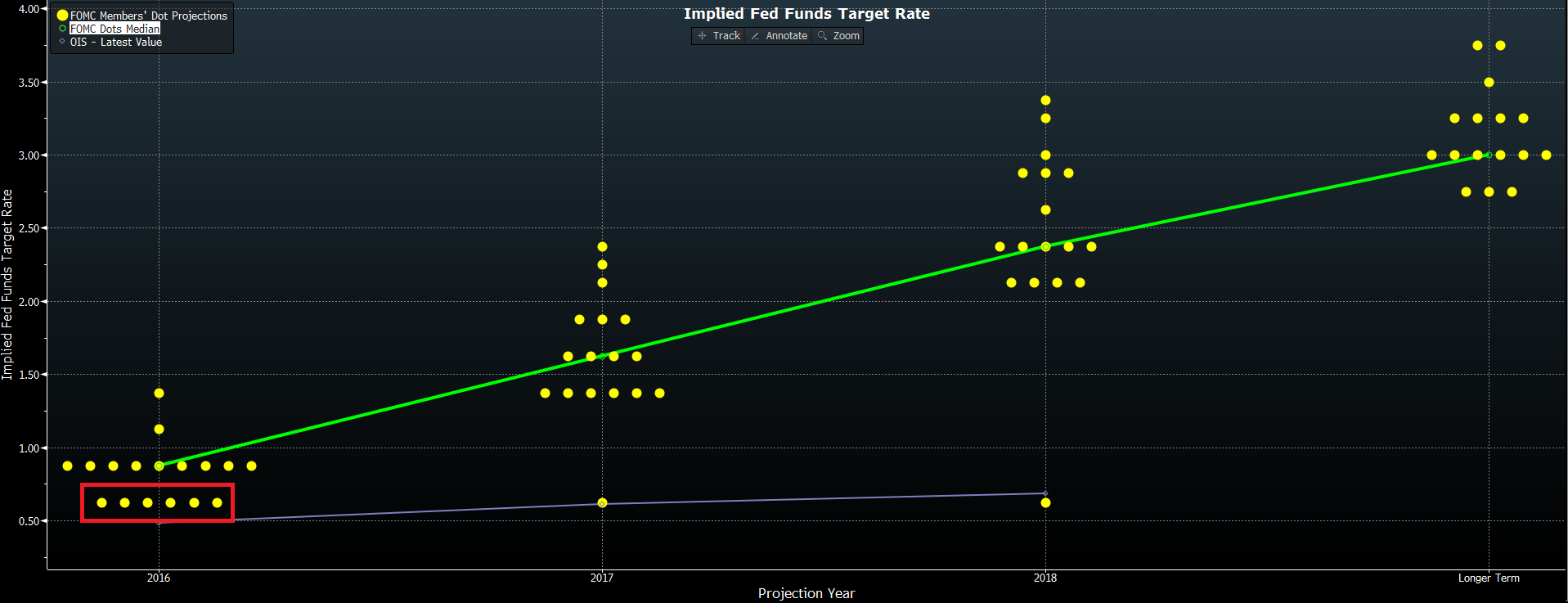This screenshot has height=603, width=1568.
Task: Select the lone 3.50 dot in Longer Term
Action: click(1489, 83)
